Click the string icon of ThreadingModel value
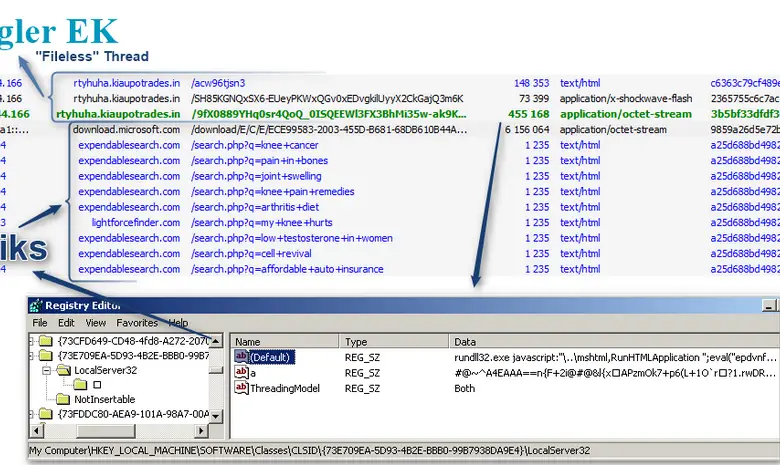The width and height of the screenshot is (780, 465). click(241, 388)
